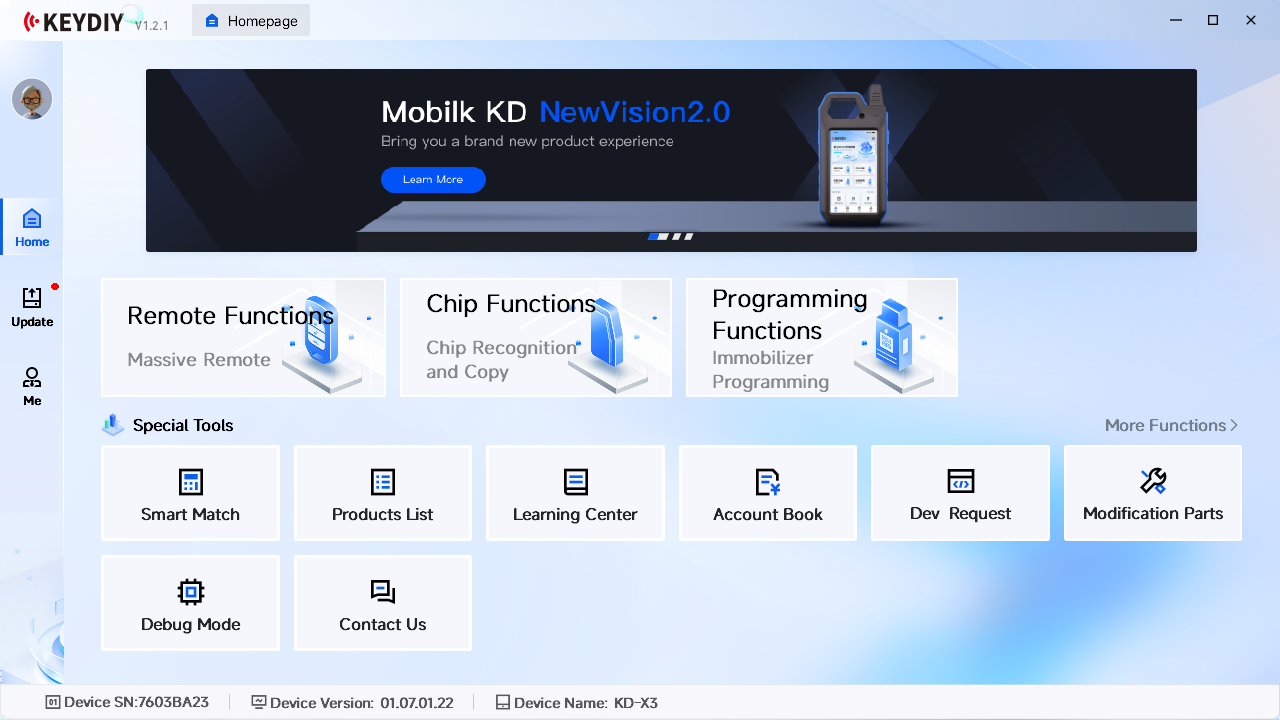The height and width of the screenshot is (720, 1280).
Task: Open Chip Functions card
Action: point(535,337)
